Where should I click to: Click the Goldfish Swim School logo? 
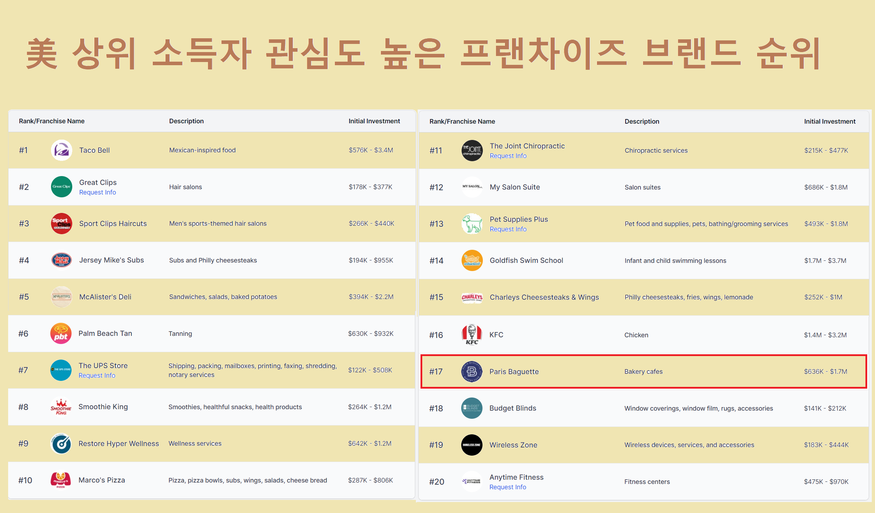tap(472, 261)
